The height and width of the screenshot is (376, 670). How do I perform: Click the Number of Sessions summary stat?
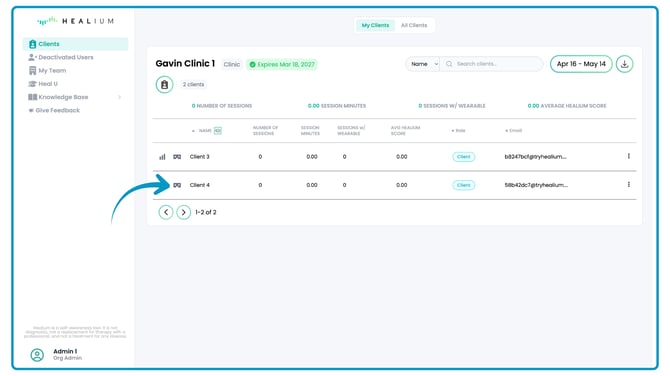coord(222,106)
